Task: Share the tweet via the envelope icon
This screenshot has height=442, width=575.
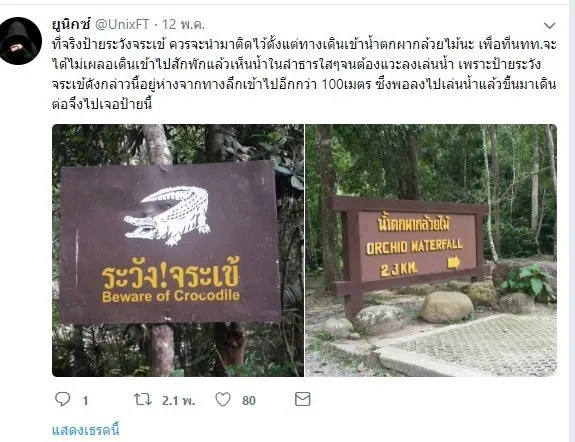Action: 303,399
